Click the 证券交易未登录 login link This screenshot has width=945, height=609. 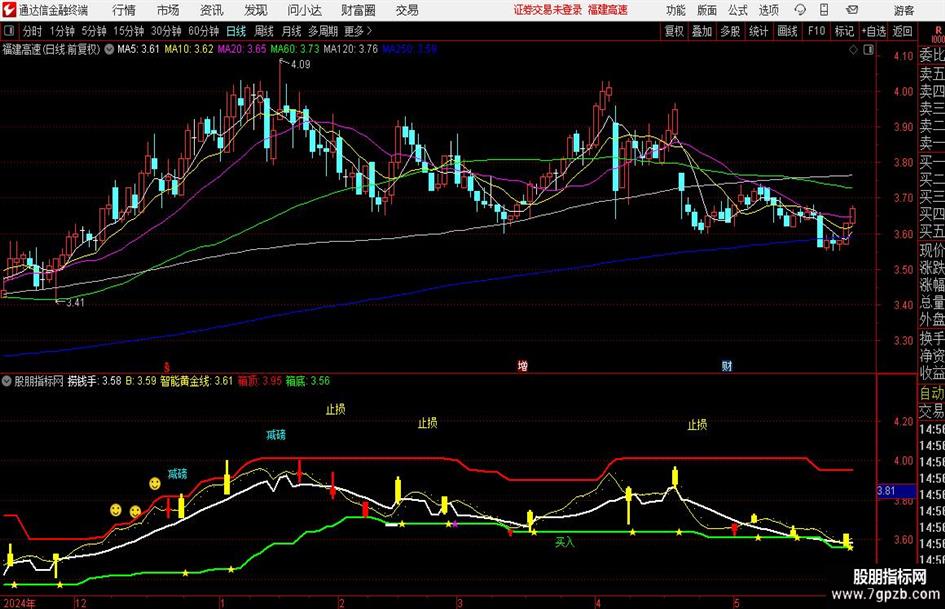pos(548,10)
